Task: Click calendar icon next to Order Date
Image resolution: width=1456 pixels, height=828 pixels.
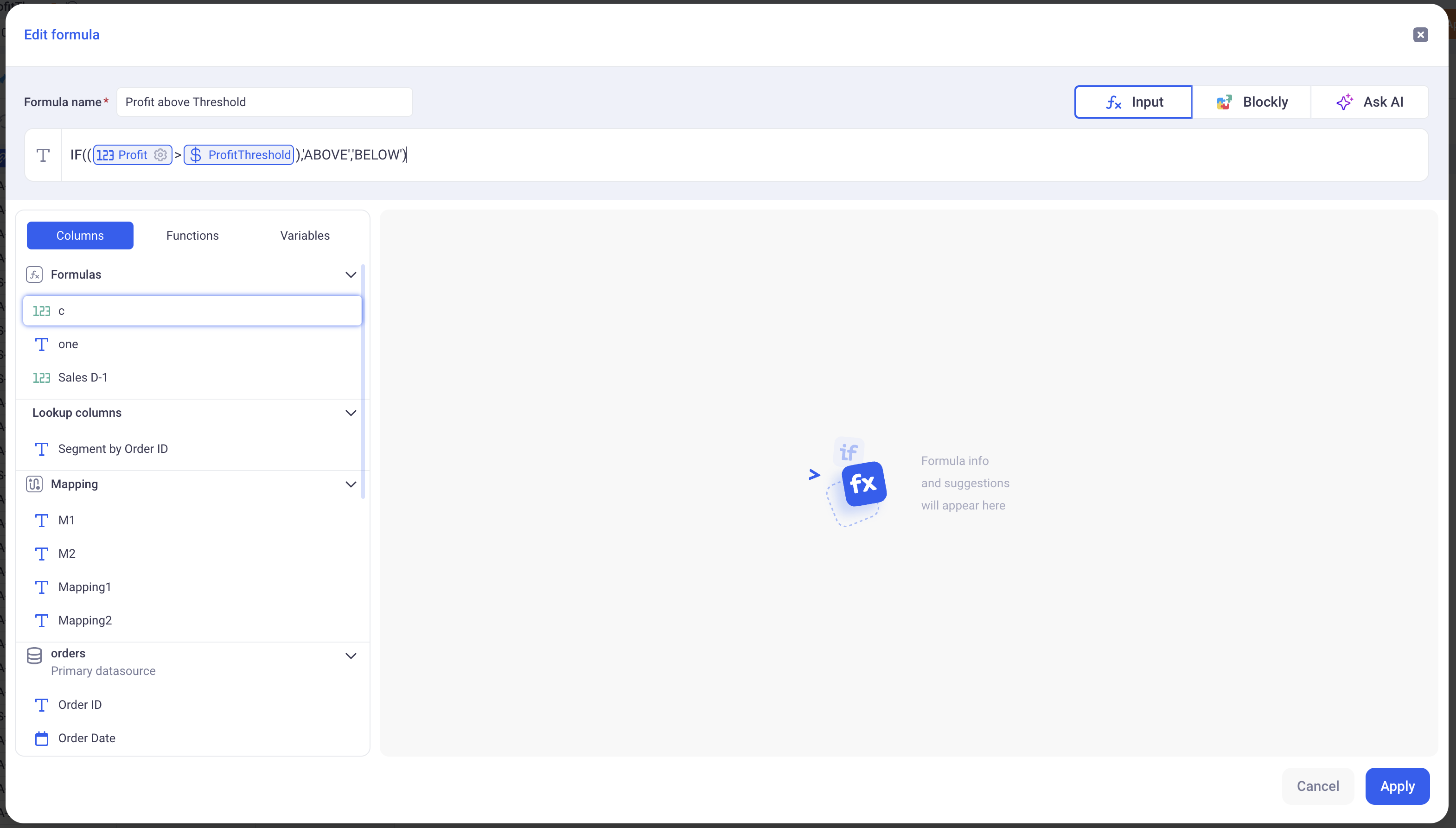Action: coord(42,738)
